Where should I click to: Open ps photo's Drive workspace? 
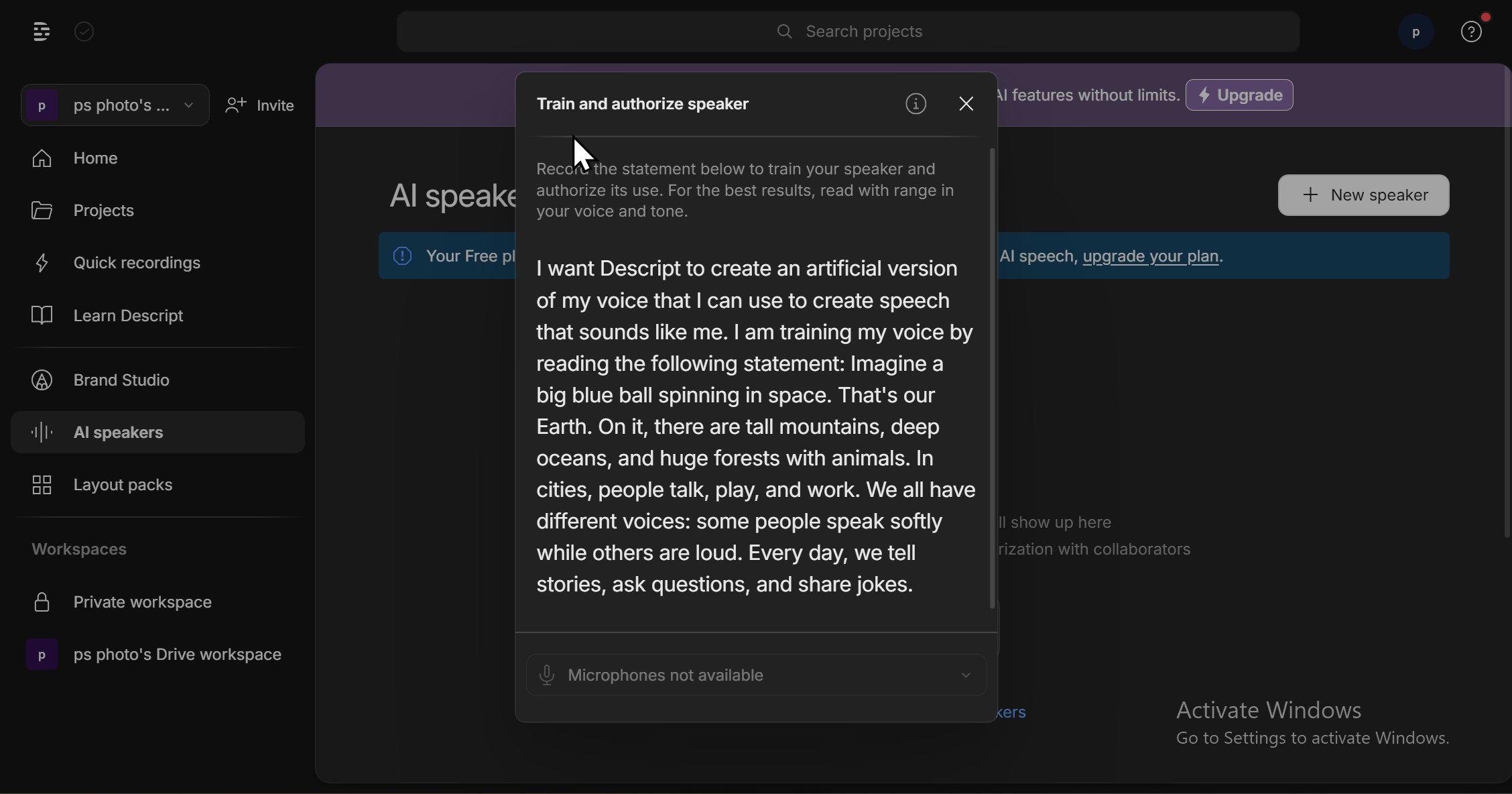157,655
